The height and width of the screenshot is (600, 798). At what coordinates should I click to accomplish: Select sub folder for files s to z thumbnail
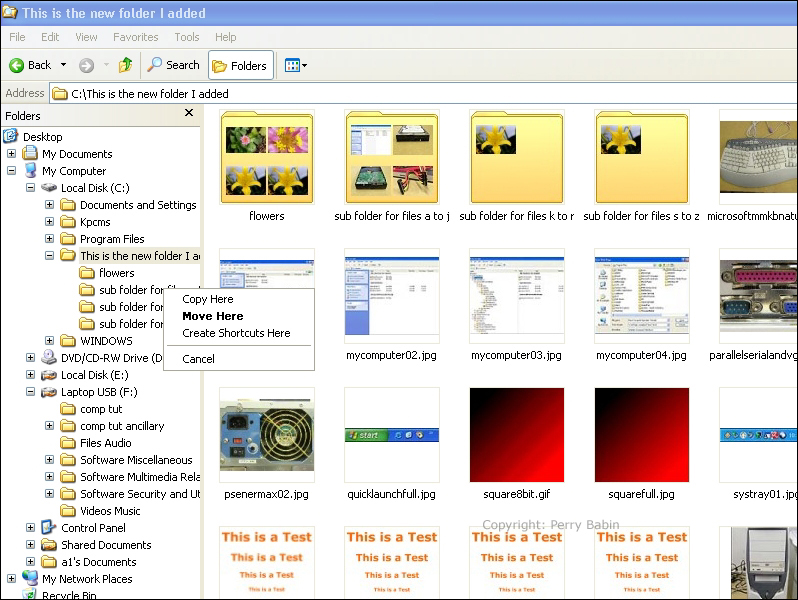coord(642,157)
